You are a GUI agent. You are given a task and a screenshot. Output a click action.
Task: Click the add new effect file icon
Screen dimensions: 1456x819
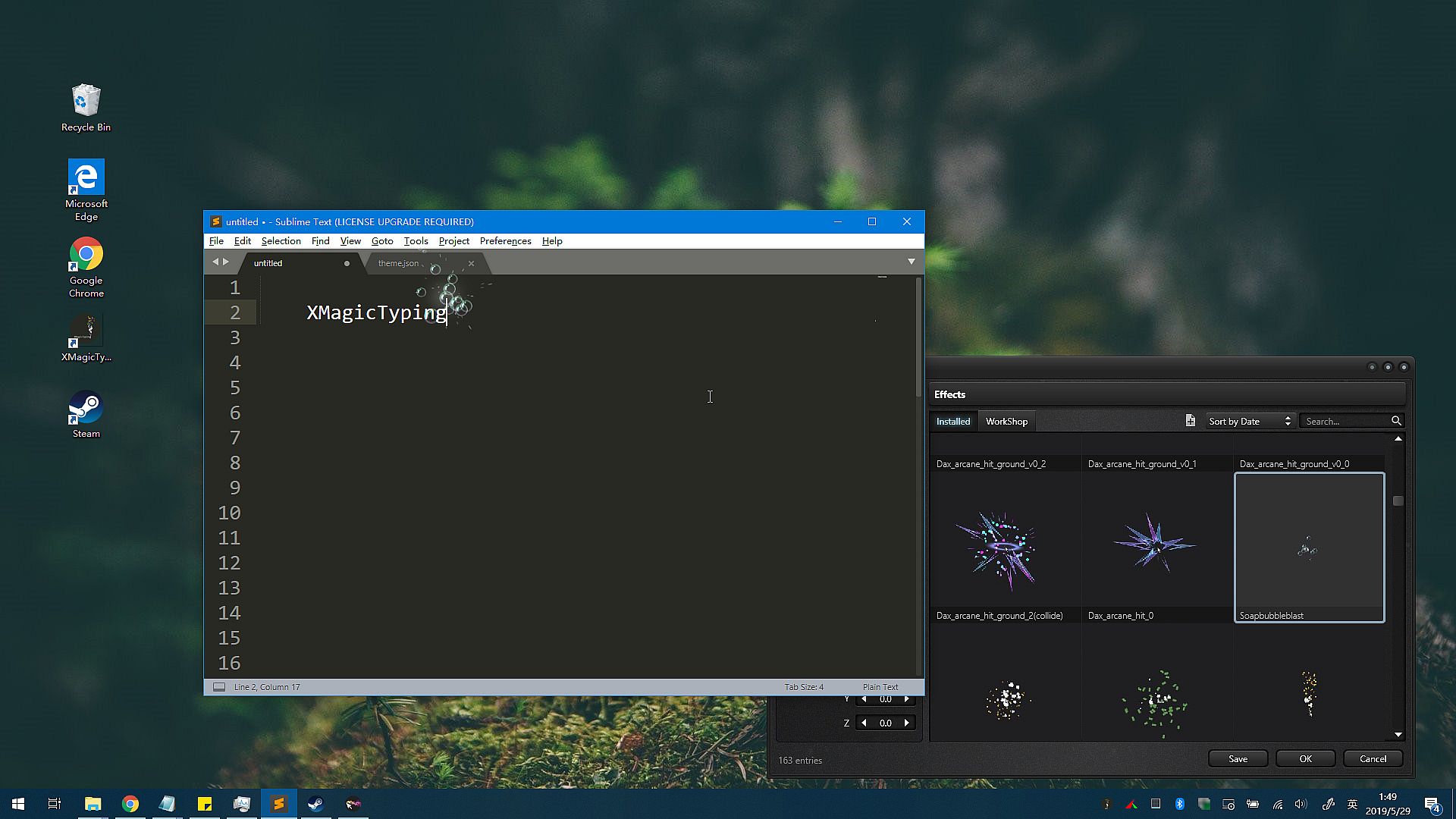1190,421
